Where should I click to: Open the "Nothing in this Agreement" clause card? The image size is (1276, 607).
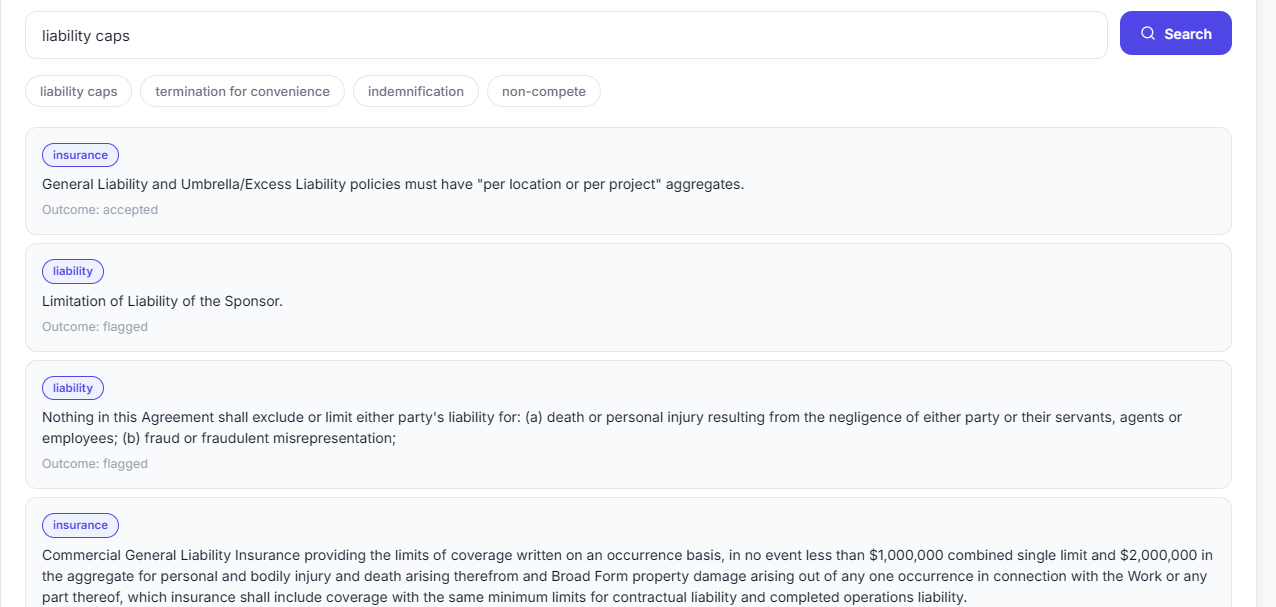coord(628,425)
